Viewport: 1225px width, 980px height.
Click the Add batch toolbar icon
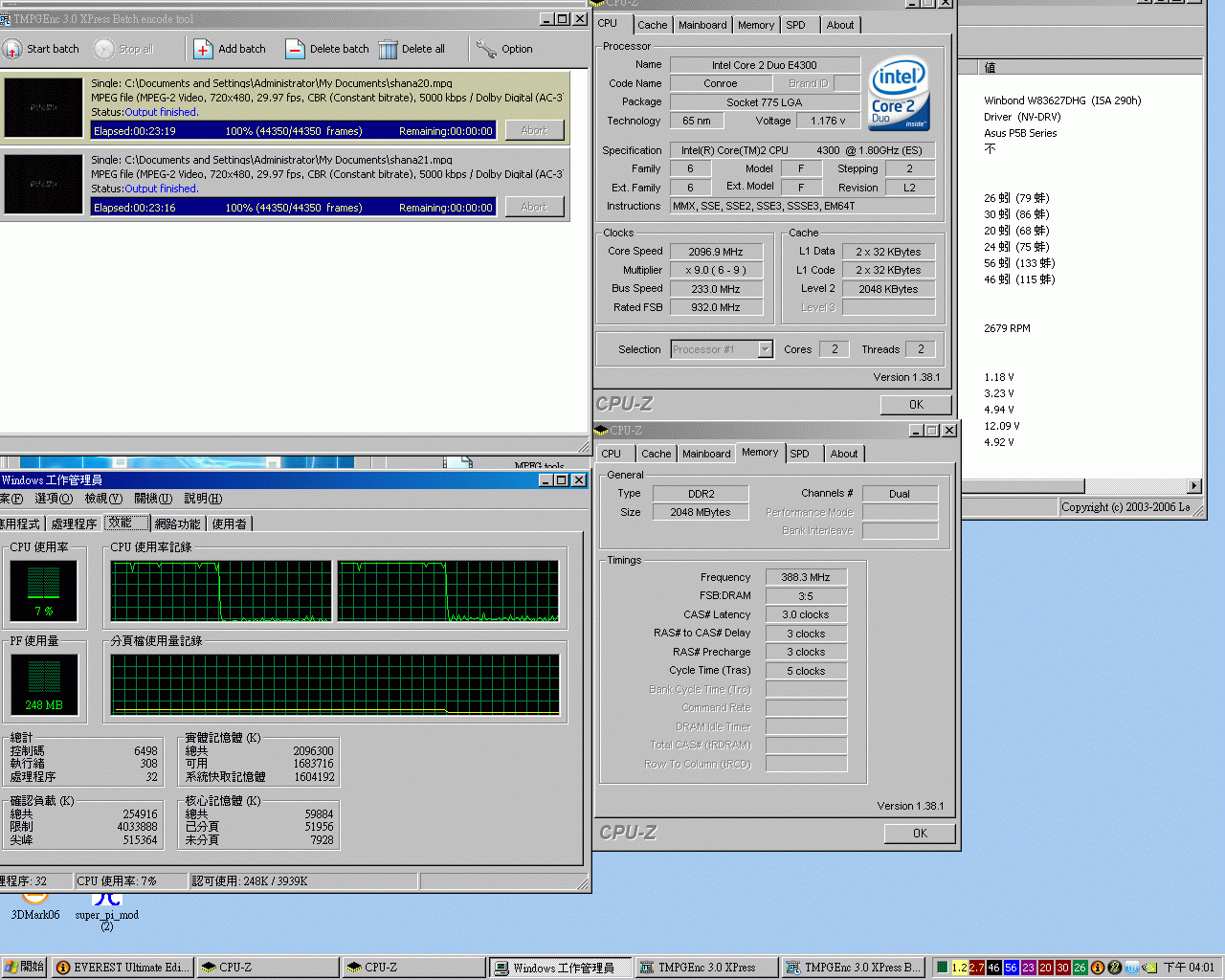(203, 49)
